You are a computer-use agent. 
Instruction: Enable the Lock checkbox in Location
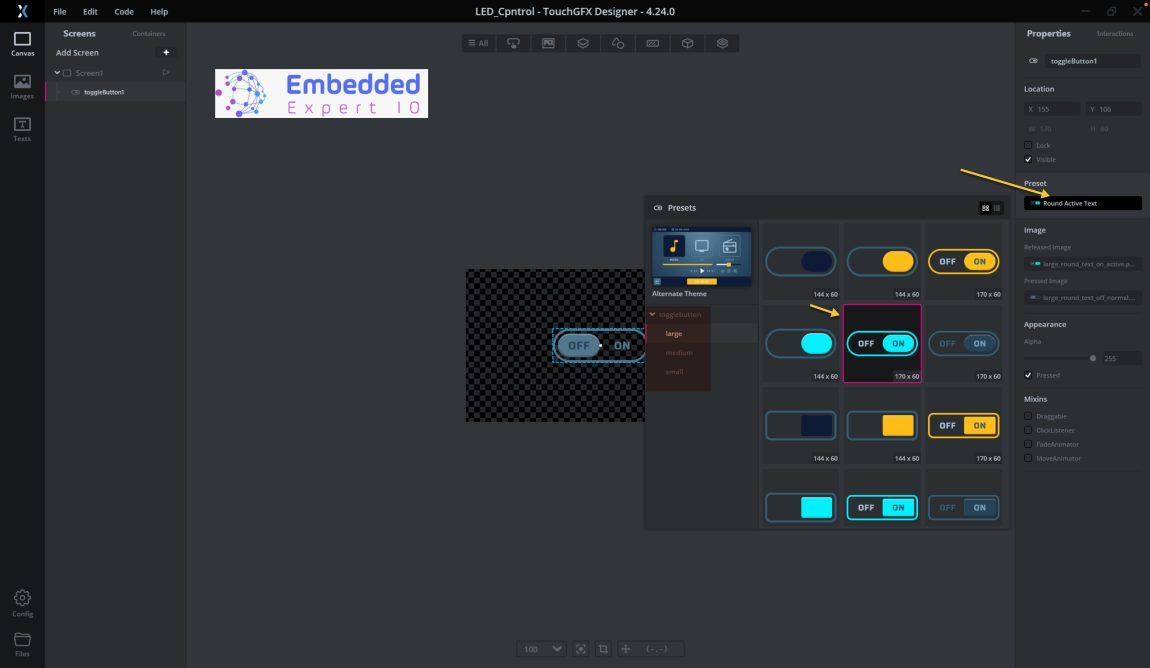coord(1028,143)
